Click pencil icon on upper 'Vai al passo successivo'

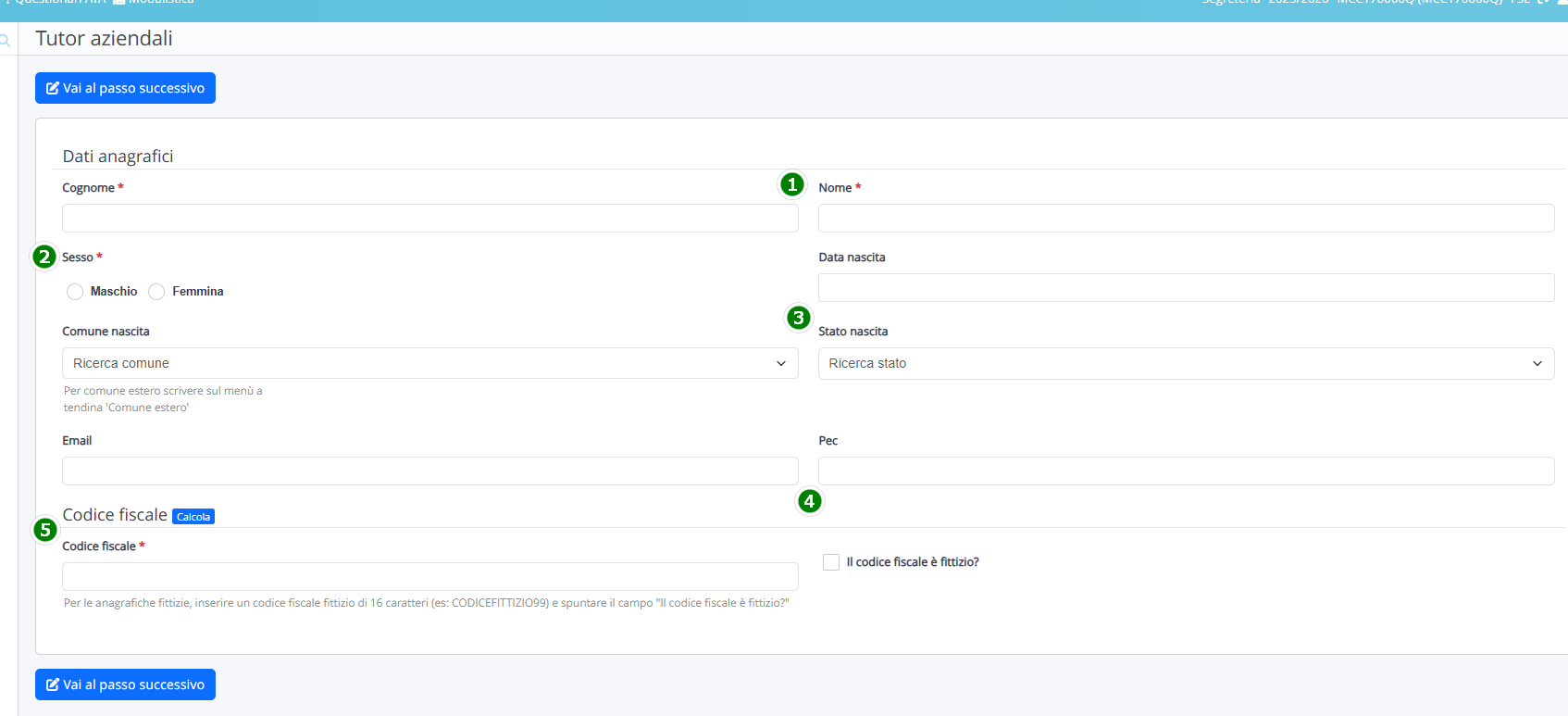pyautogui.click(x=53, y=89)
